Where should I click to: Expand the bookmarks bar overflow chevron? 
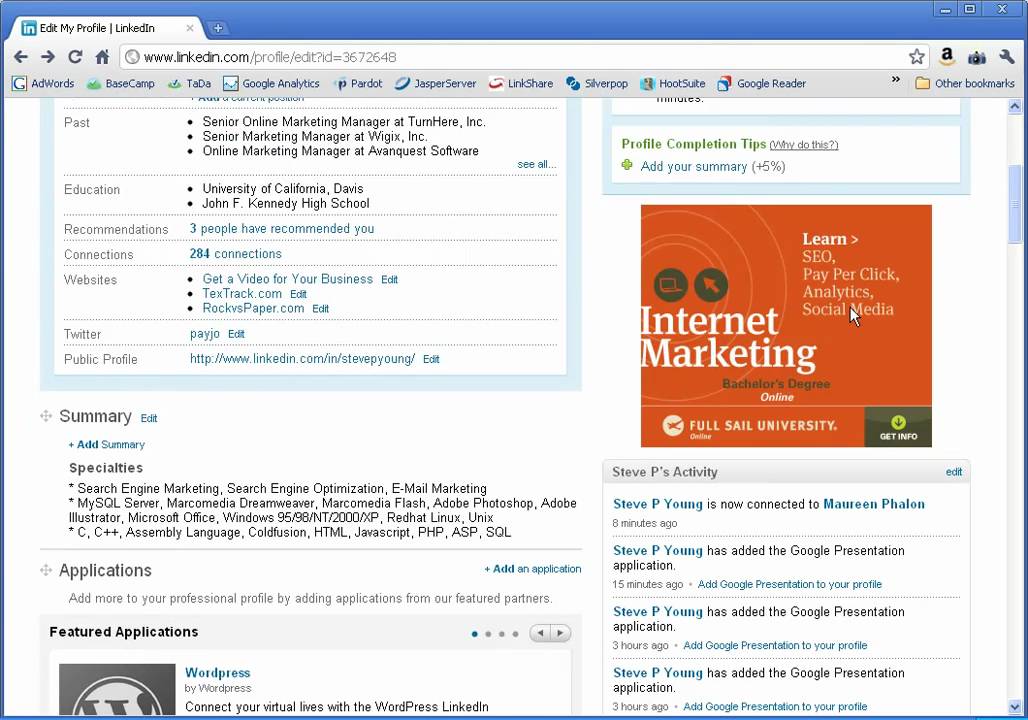896,80
